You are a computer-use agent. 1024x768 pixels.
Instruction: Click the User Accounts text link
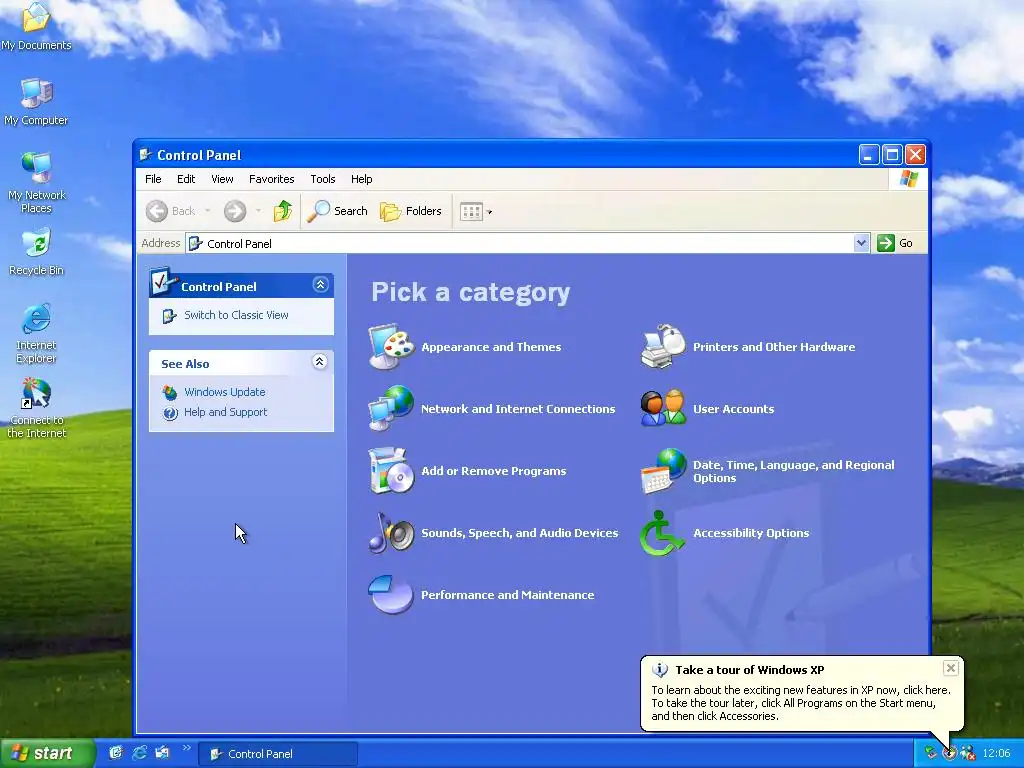733,409
